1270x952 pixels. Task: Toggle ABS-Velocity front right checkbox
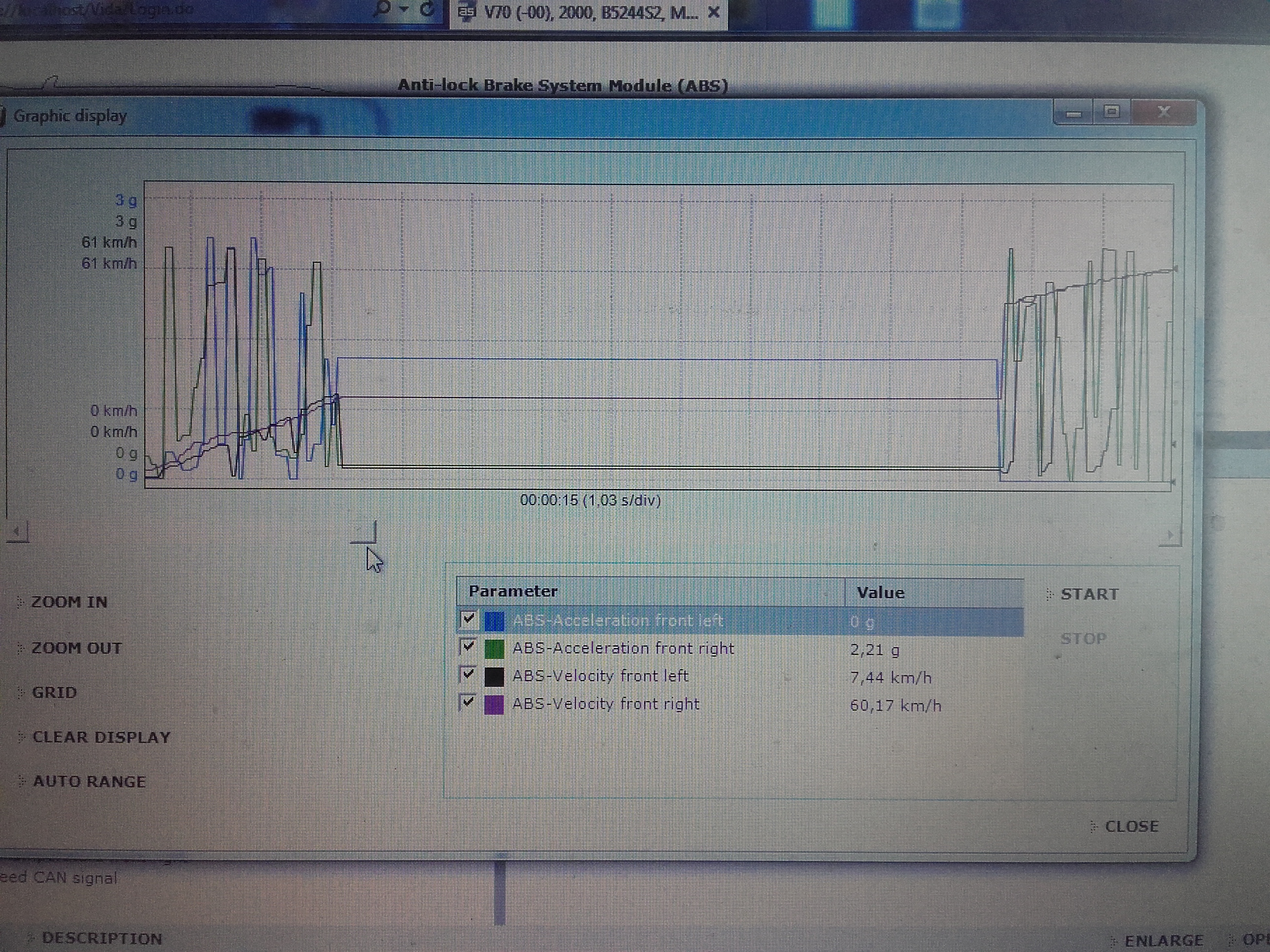coord(468,702)
